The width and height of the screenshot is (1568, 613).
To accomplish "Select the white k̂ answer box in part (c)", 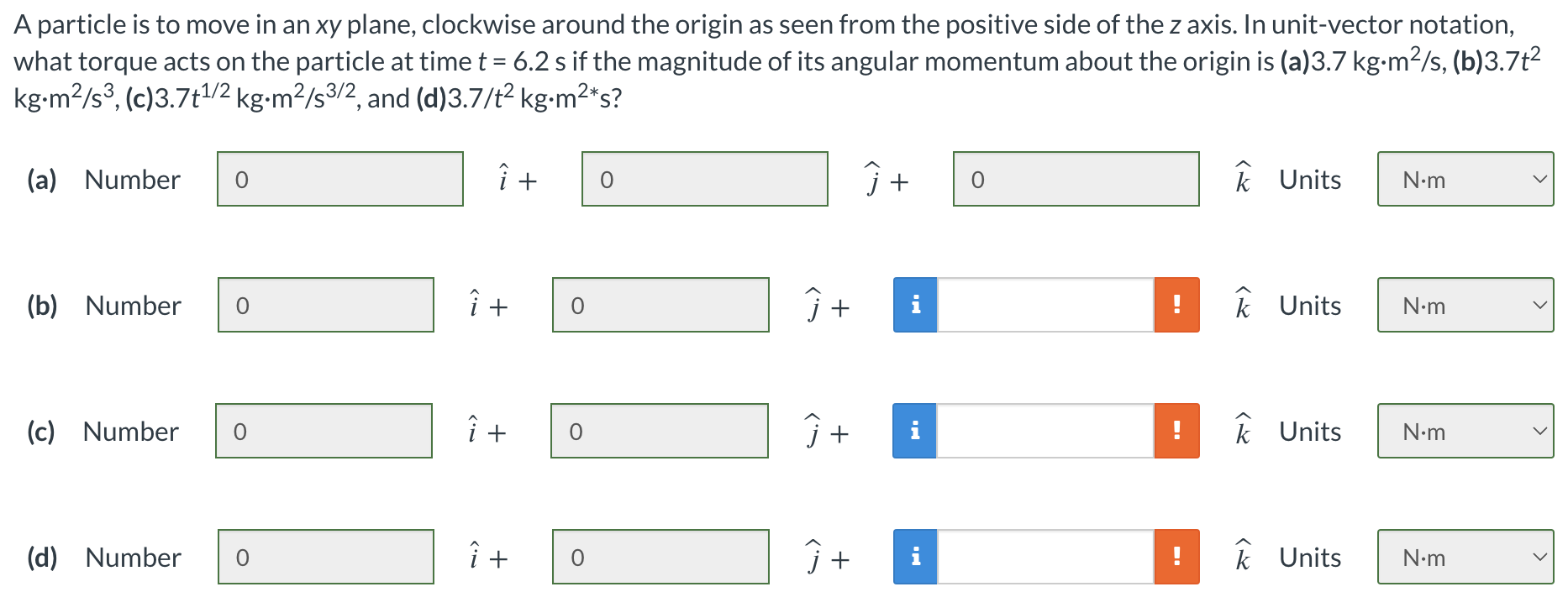I will tap(1044, 432).
